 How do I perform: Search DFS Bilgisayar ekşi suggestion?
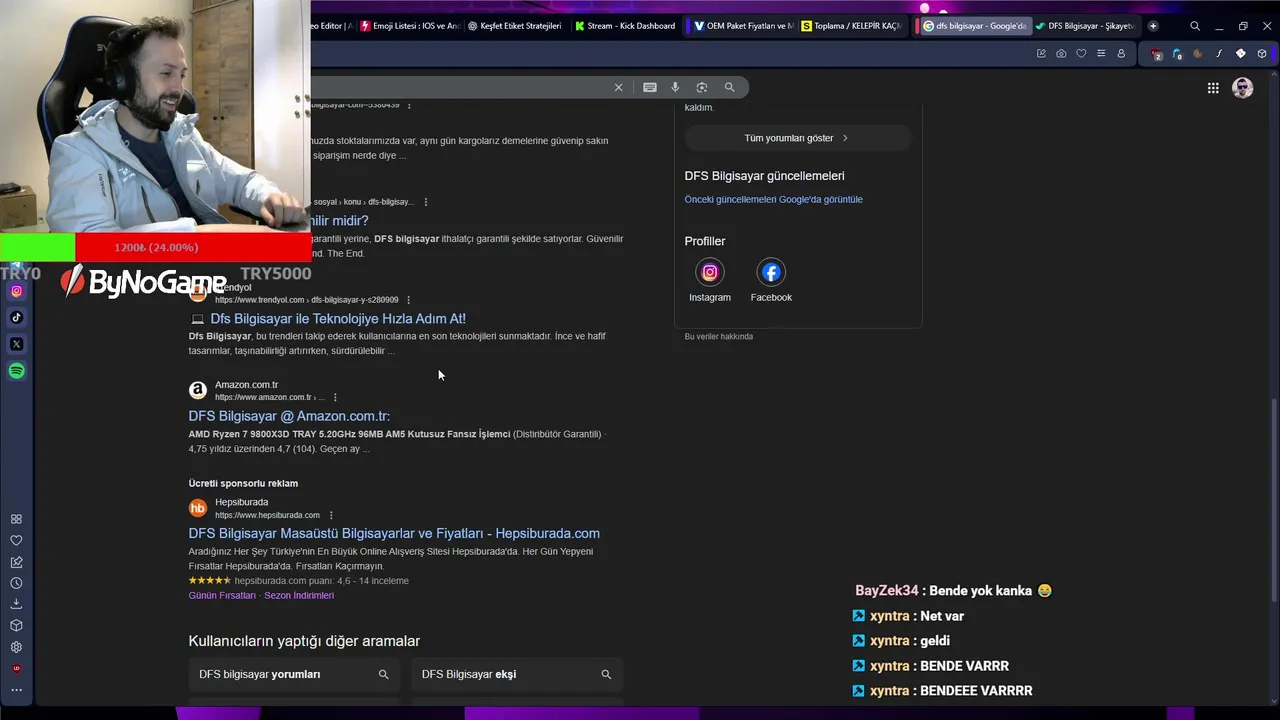pyautogui.click(x=517, y=675)
